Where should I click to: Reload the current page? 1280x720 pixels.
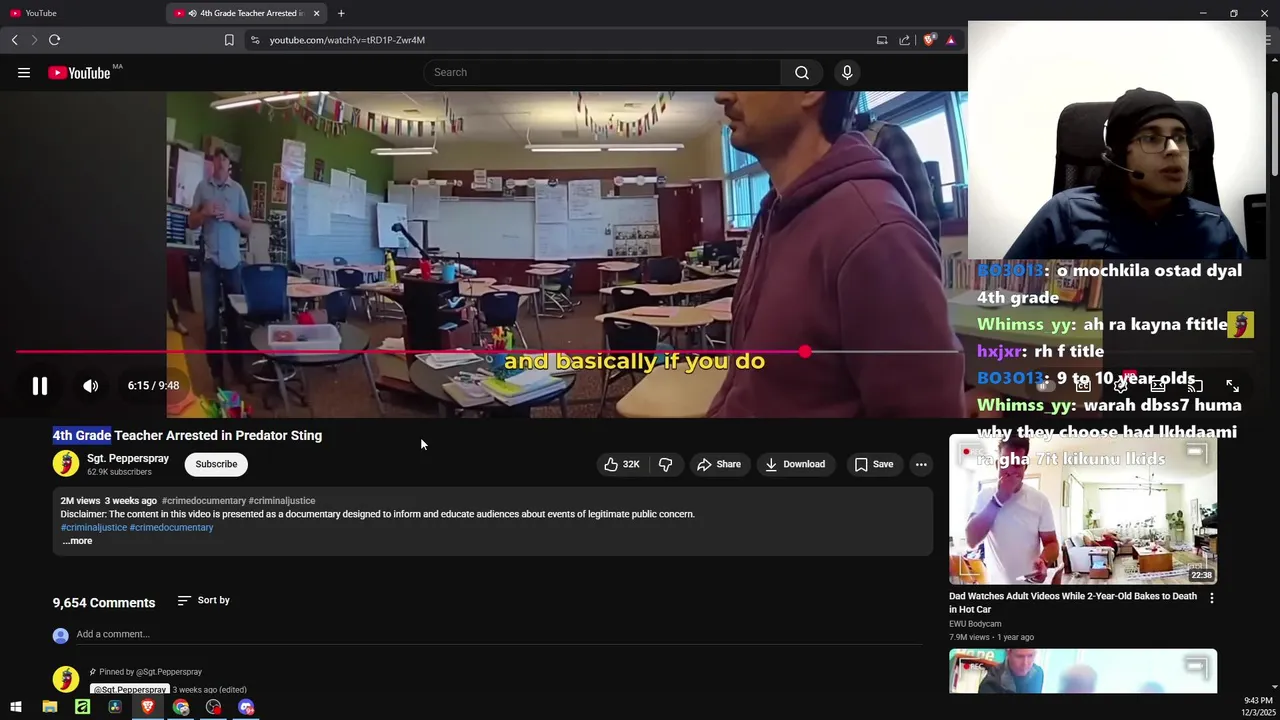click(x=54, y=40)
